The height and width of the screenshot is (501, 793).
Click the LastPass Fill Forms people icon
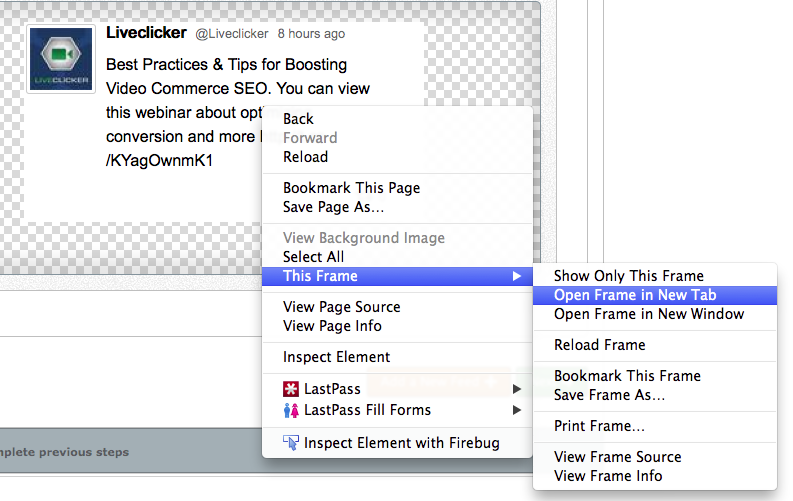(291, 410)
